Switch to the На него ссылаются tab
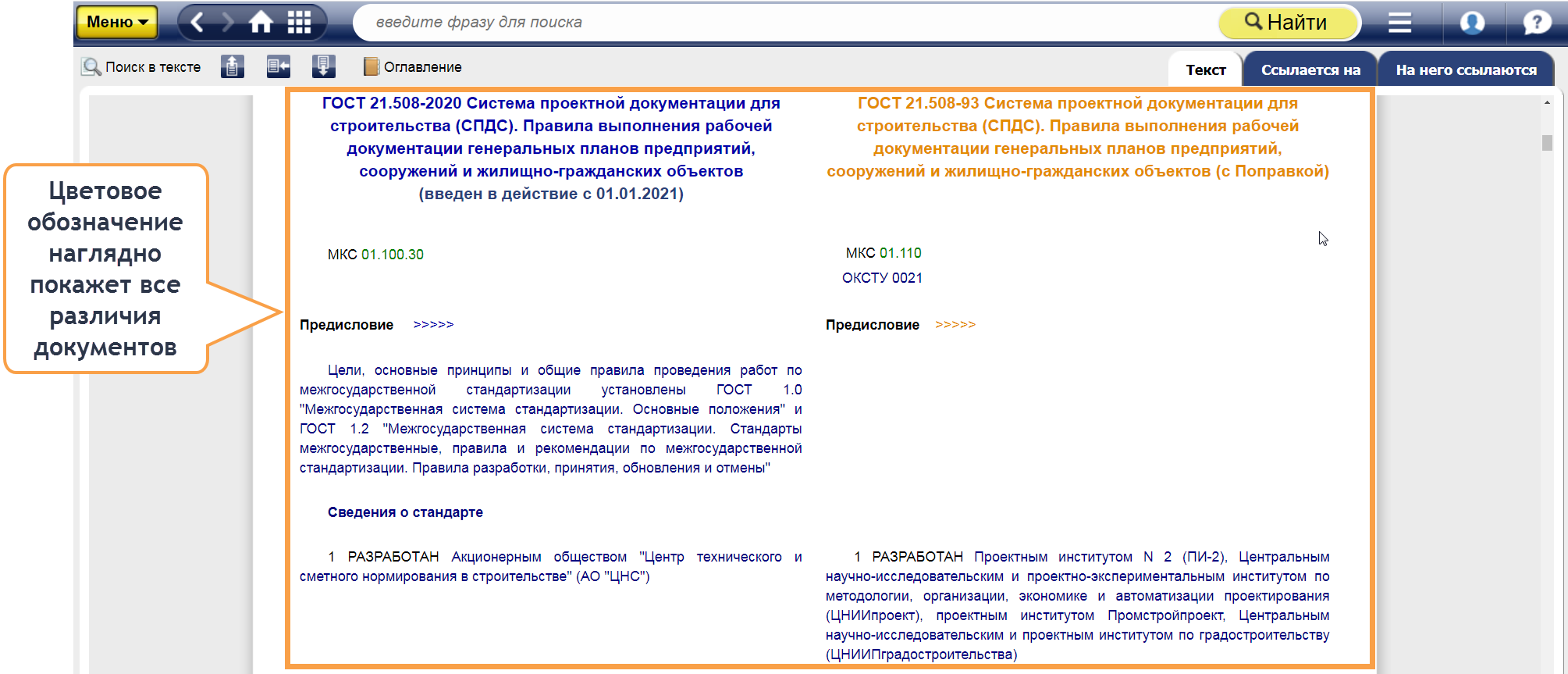The height and width of the screenshot is (674, 1568). pyautogui.click(x=1466, y=70)
